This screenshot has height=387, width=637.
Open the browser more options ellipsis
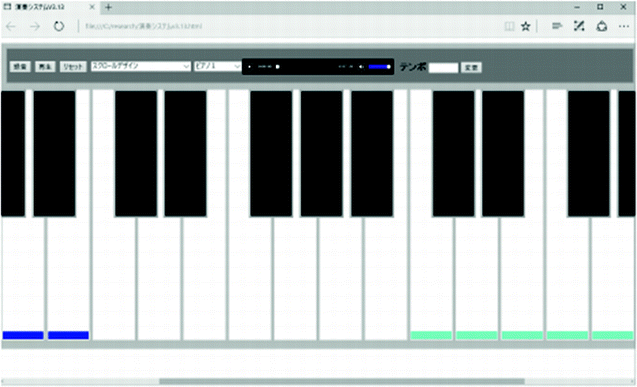click(x=624, y=26)
